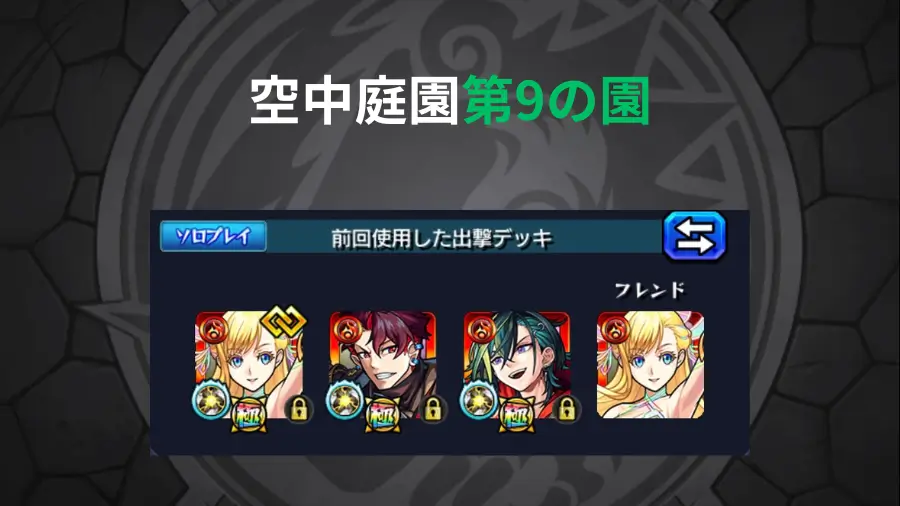Tap the 極 medal on green-haired character
The width and height of the screenshot is (900, 506).
tap(517, 416)
